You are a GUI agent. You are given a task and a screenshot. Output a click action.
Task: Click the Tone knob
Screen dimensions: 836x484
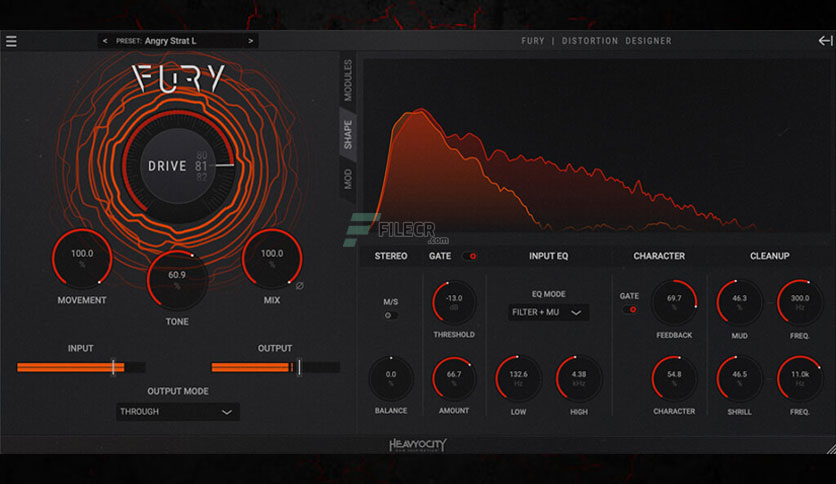pos(177,280)
